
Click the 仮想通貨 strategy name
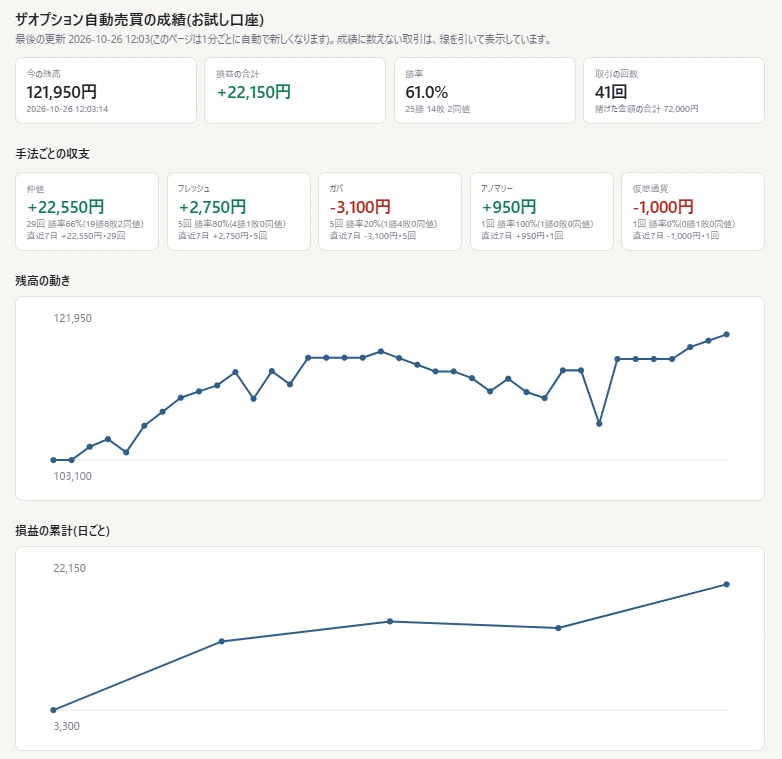click(650, 189)
